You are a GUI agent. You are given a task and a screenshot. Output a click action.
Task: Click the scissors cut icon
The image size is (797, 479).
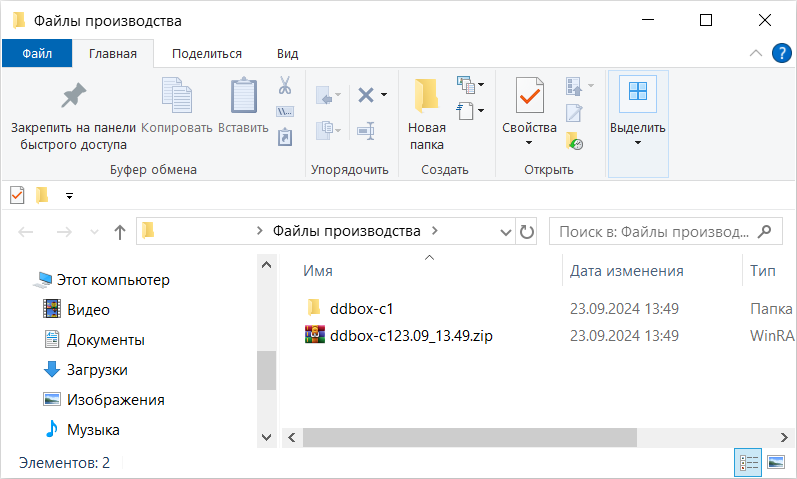285,85
